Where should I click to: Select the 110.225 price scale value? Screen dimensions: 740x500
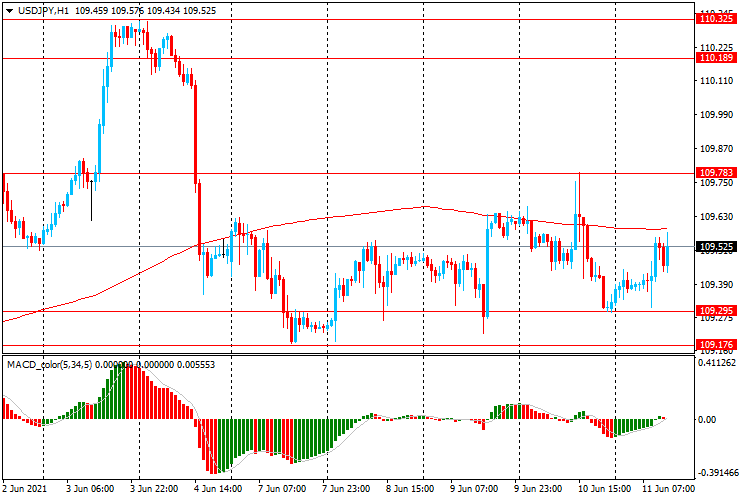716,48
